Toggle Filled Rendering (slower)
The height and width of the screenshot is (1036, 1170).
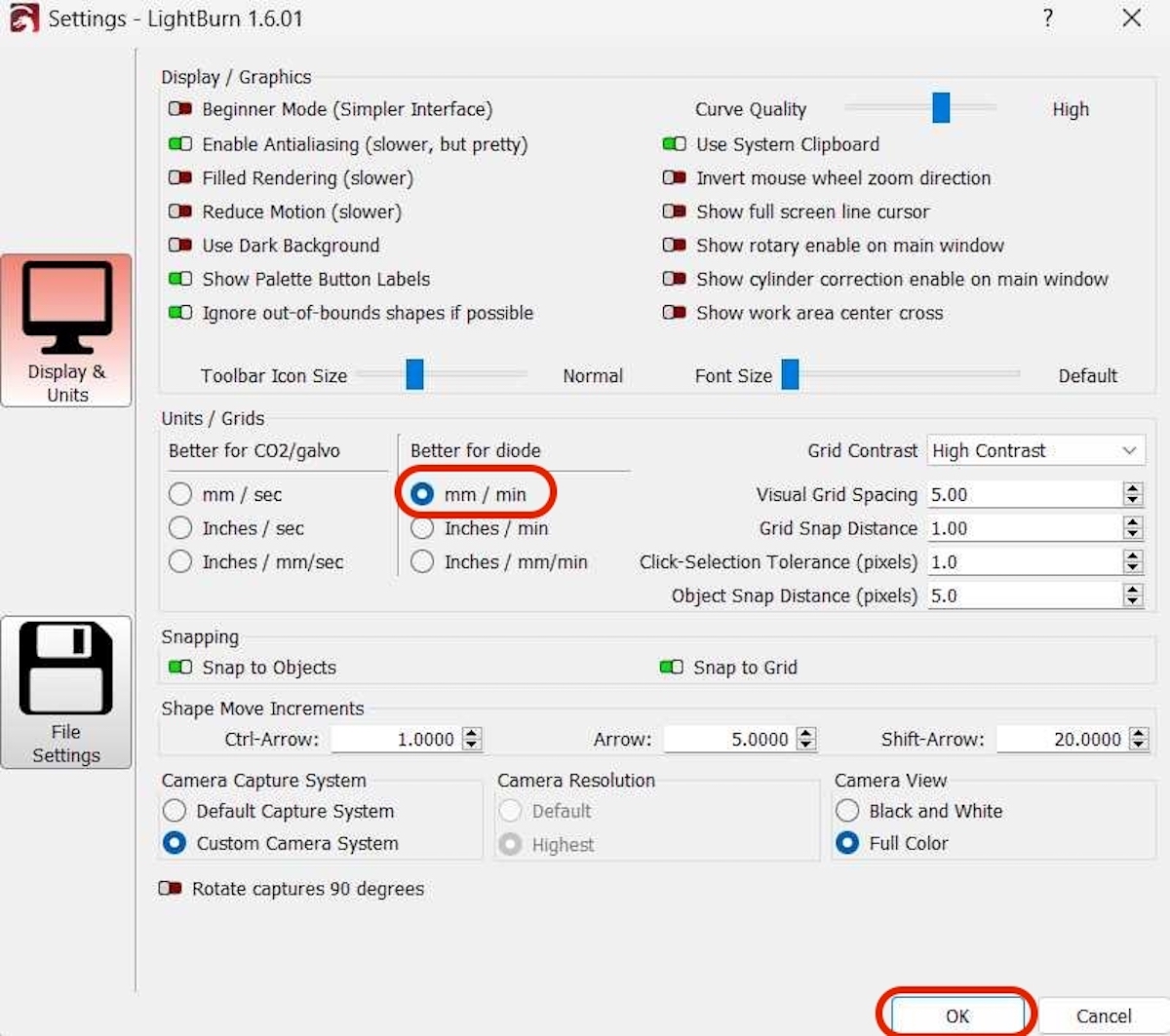point(180,177)
